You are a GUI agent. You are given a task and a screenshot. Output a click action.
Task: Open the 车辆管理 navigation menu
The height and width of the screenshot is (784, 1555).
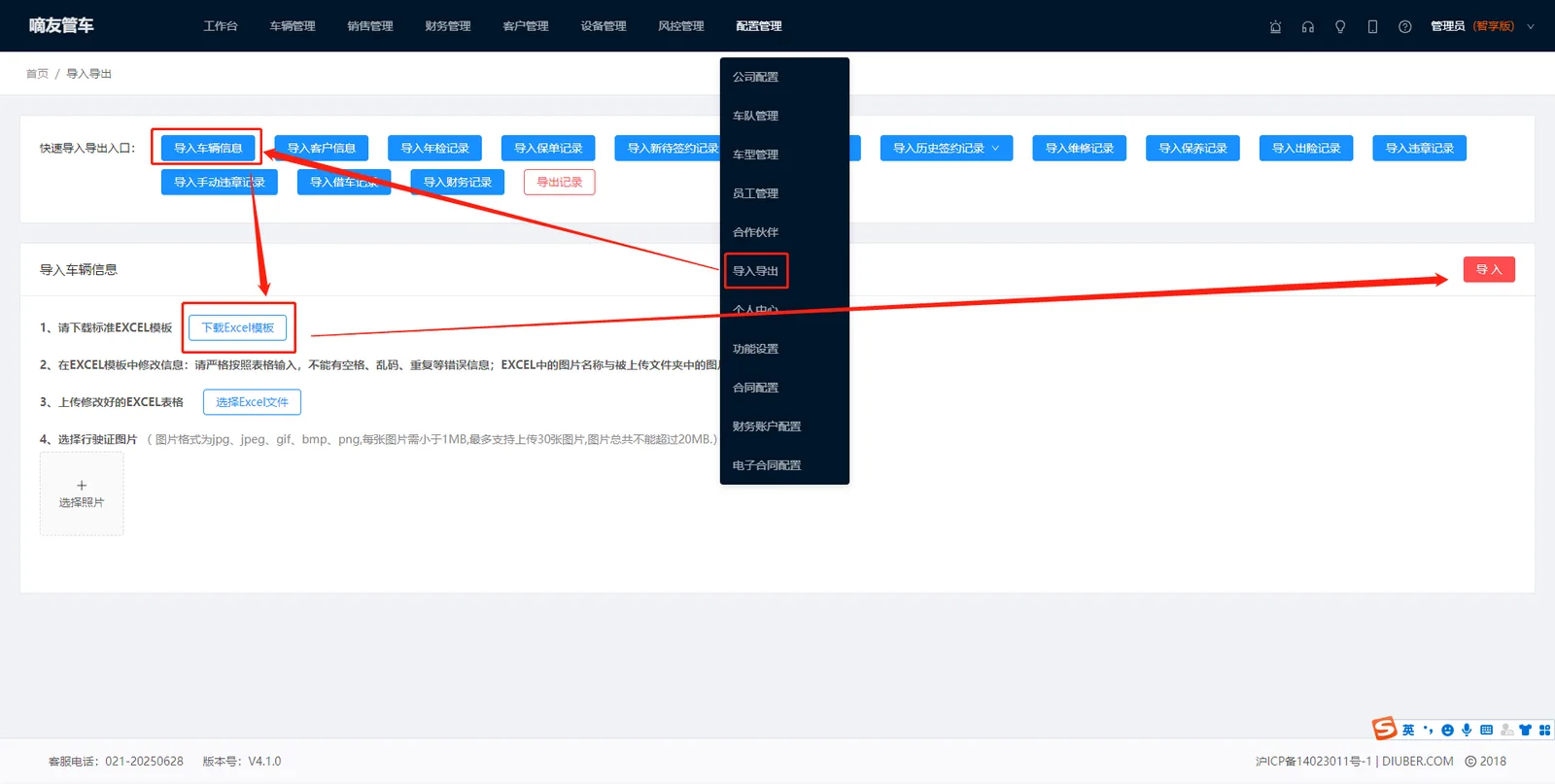[293, 26]
